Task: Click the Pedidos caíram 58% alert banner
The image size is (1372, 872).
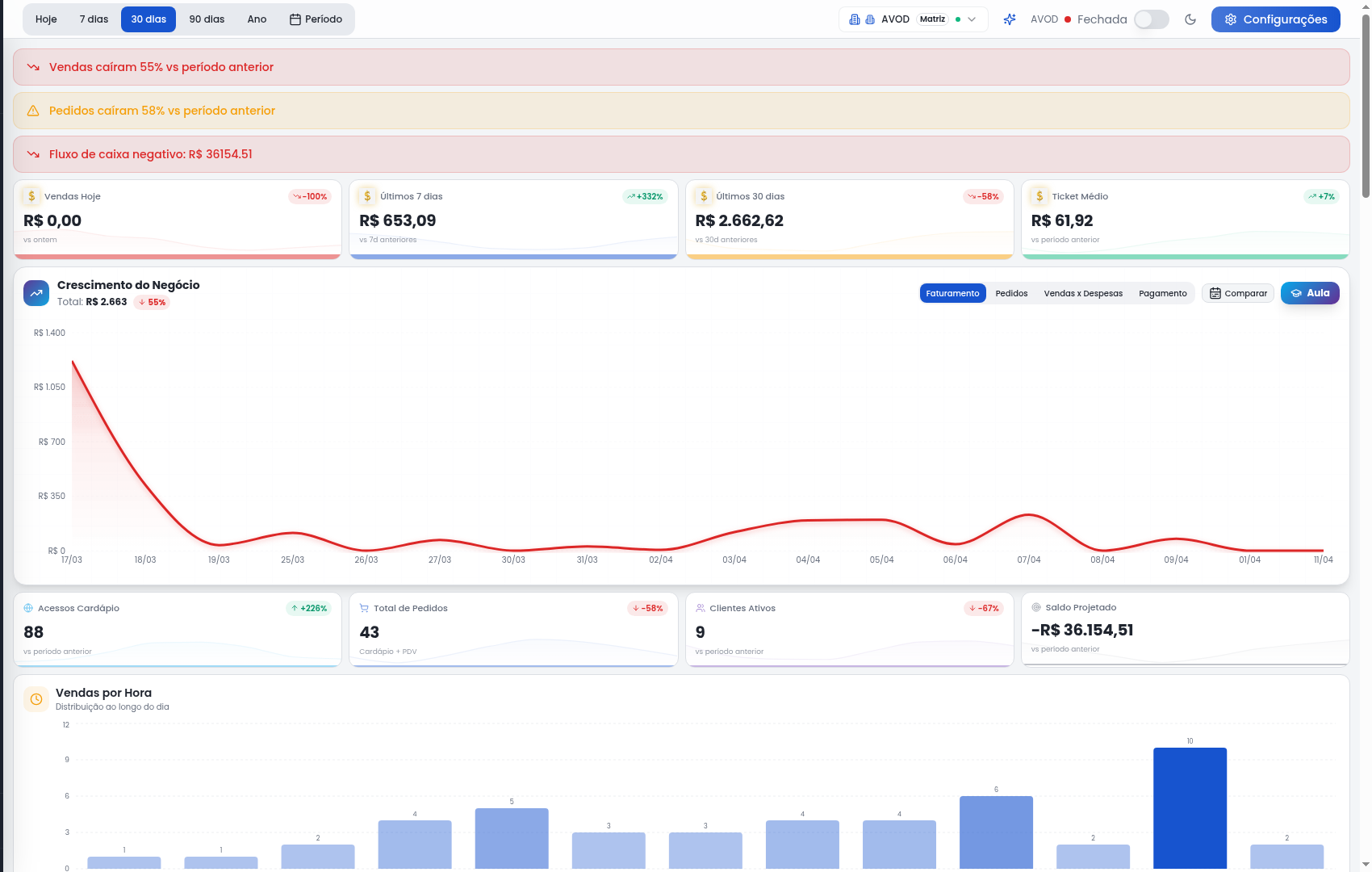Action: 681,111
